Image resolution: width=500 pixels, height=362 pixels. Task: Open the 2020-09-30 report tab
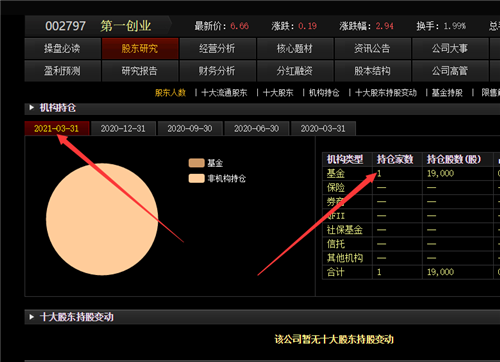(x=190, y=128)
